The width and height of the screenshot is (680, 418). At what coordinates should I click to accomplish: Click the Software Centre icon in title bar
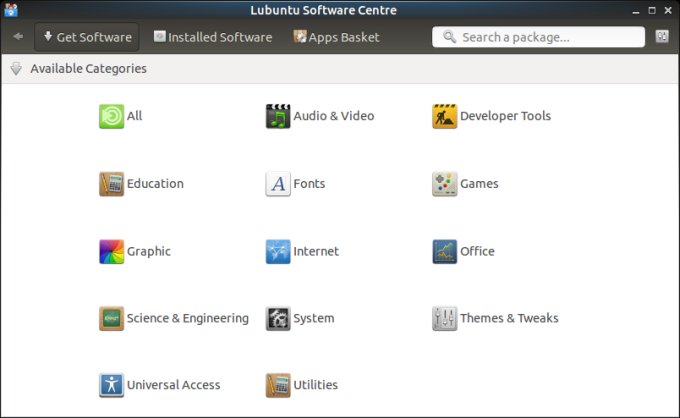coord(11,10)
